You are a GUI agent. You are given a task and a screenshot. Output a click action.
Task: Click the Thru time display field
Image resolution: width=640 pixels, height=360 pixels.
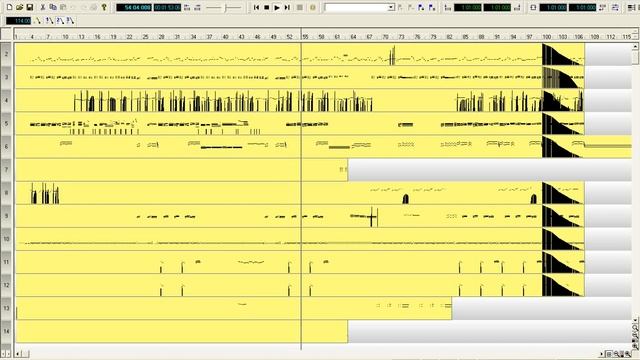coord(497,7)
